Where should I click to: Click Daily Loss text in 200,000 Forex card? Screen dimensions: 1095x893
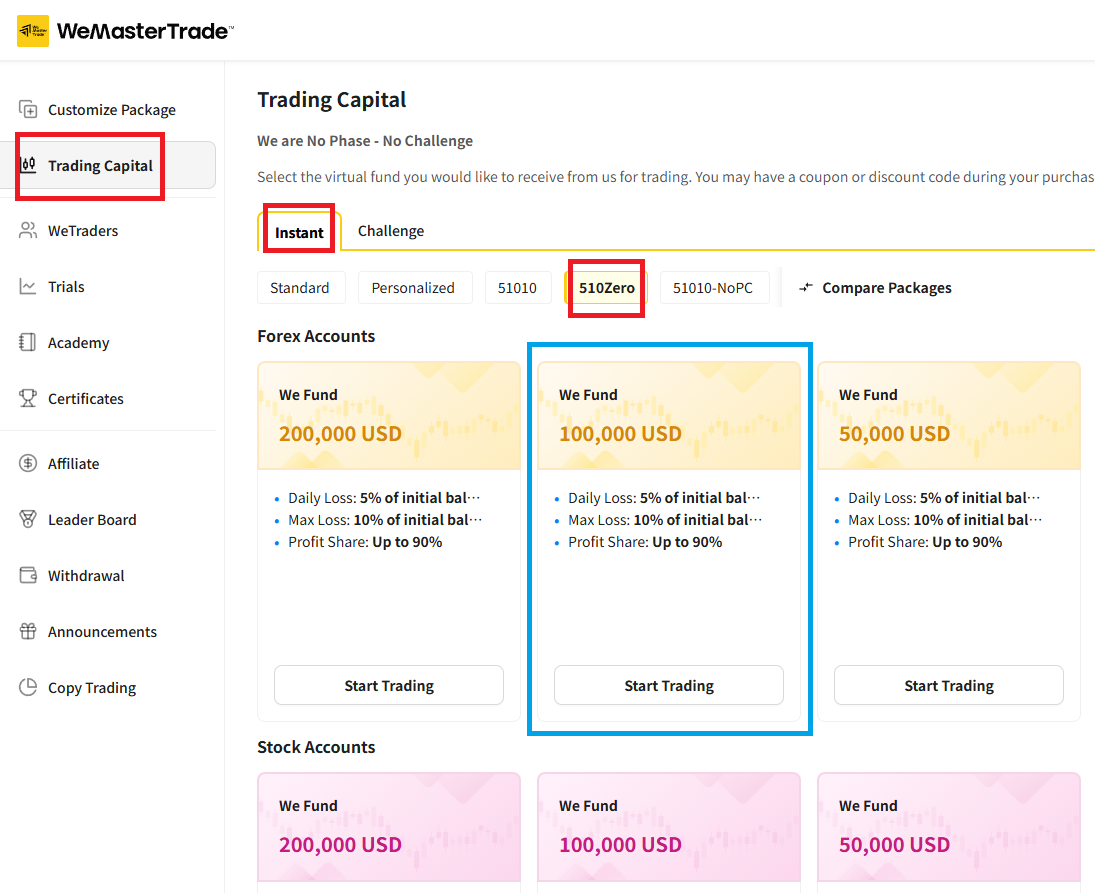point(384,498)
